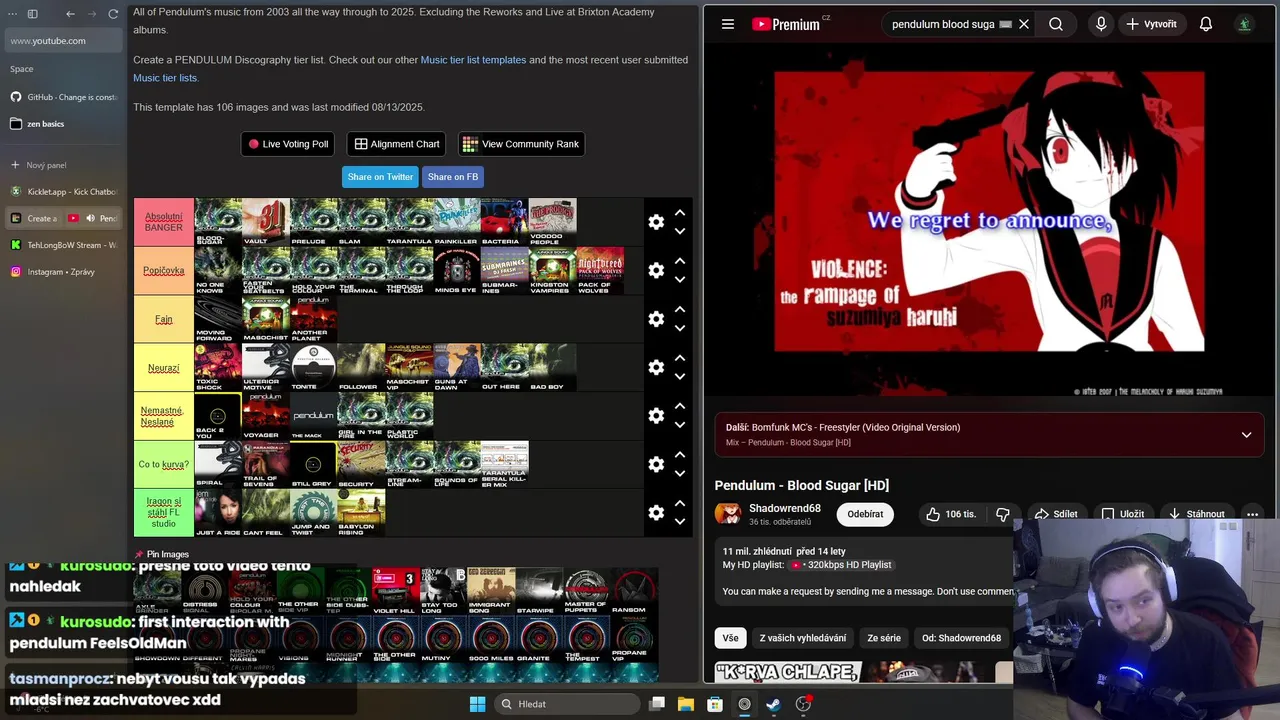The width and height of the screenshot is (1280, 720).
Task: Move Neurazí tier down one row
Action: pos(680,377)
